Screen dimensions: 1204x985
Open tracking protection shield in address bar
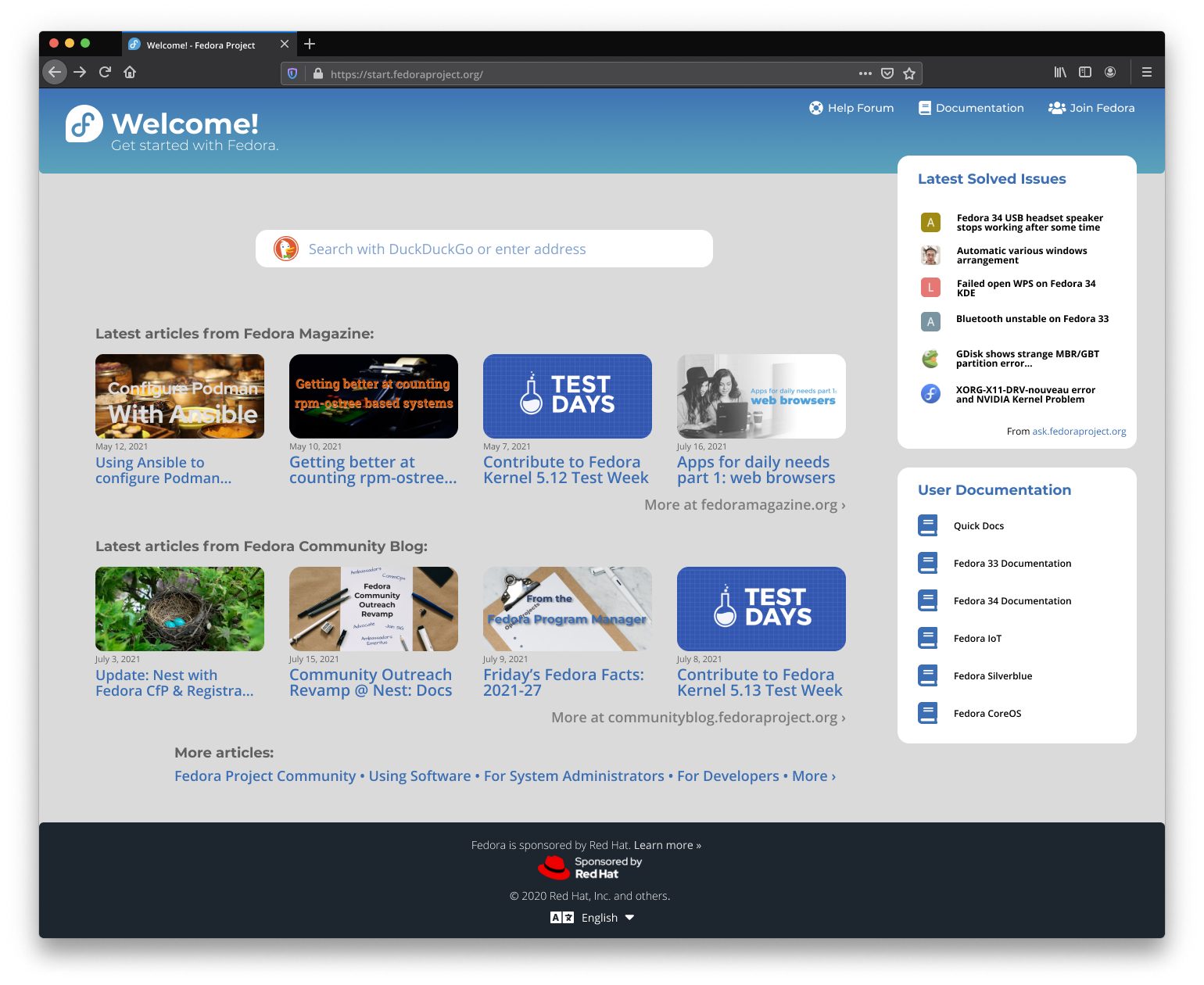pos(292,73)
